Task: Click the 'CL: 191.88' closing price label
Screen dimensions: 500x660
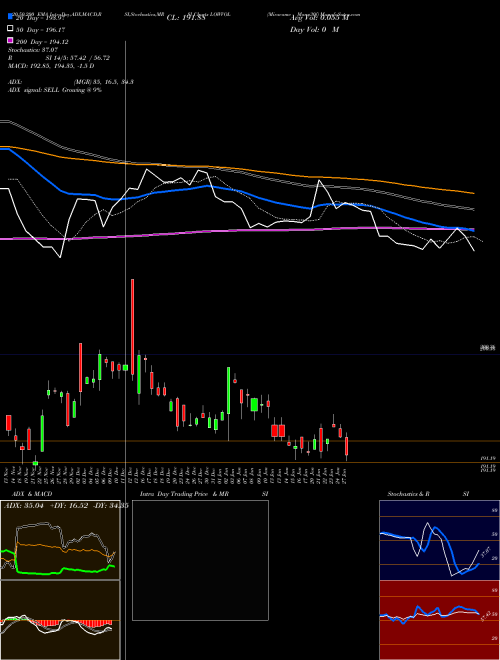Action: point(186,18)
